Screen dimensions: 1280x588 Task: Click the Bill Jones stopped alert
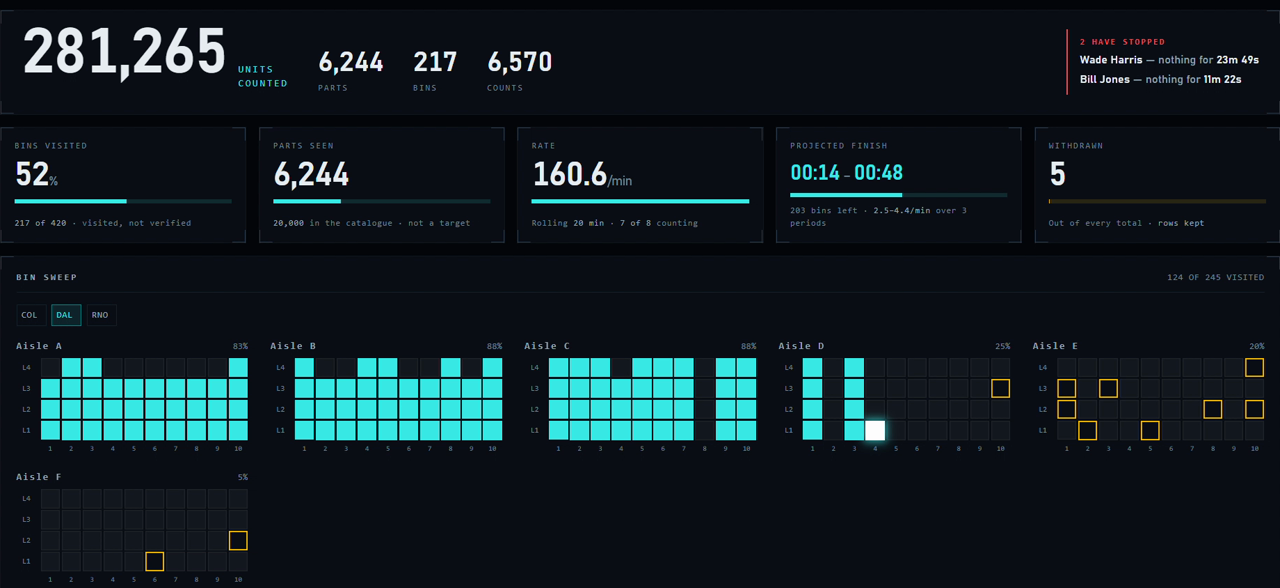pyautogui.click(x=1160, y=79)
